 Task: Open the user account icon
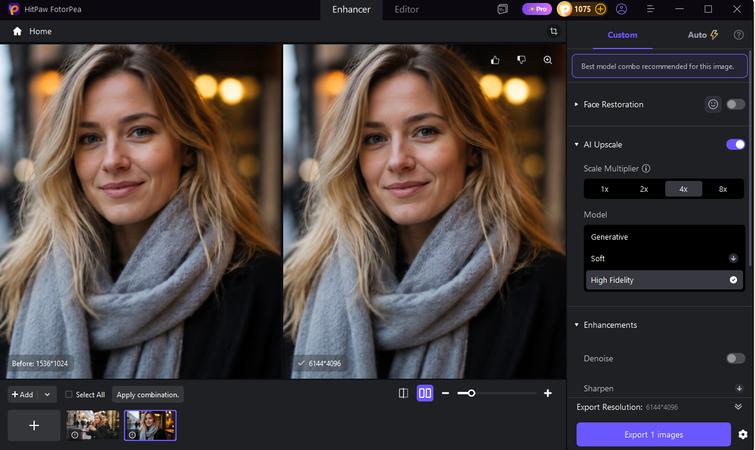point(622,9)
